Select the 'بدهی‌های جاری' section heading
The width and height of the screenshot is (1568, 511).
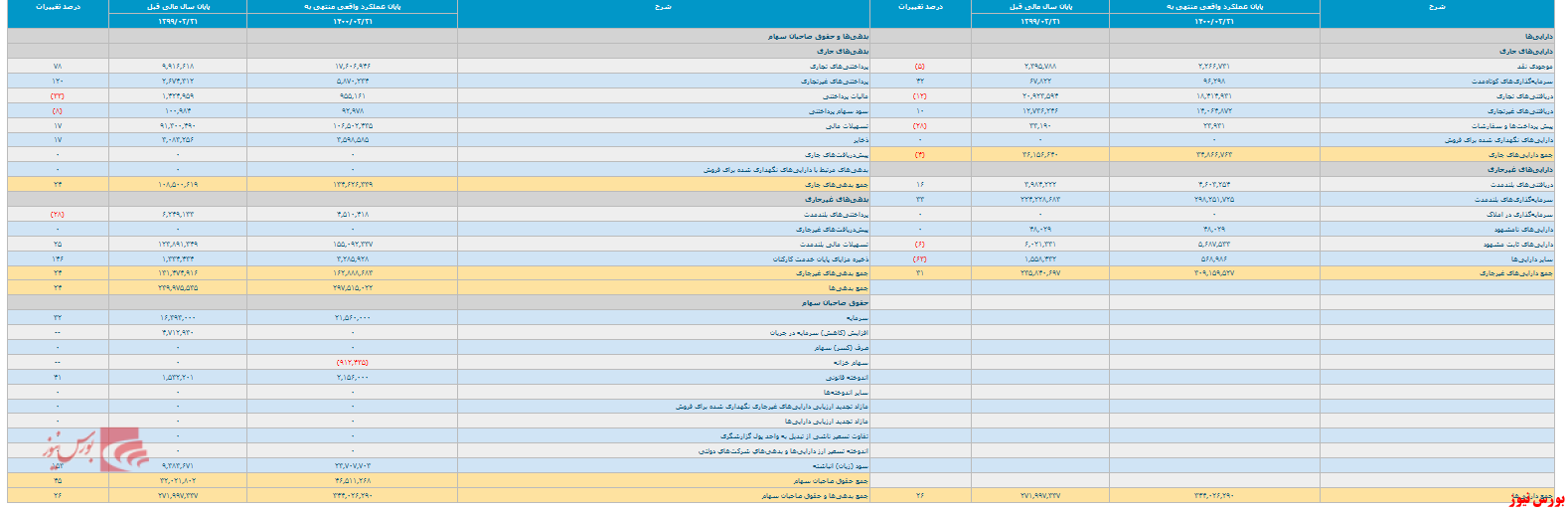pos(843,51)
